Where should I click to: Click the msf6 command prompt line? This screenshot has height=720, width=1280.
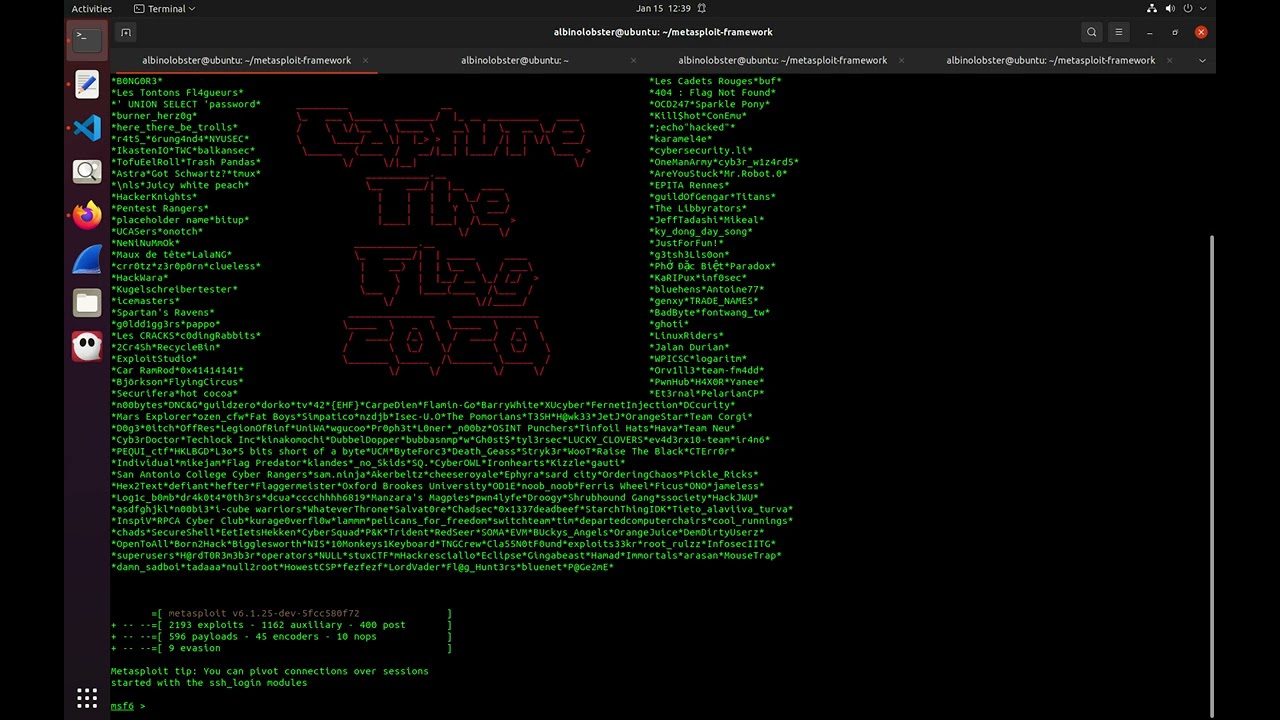pyautogui.click(x=128, y=706)
